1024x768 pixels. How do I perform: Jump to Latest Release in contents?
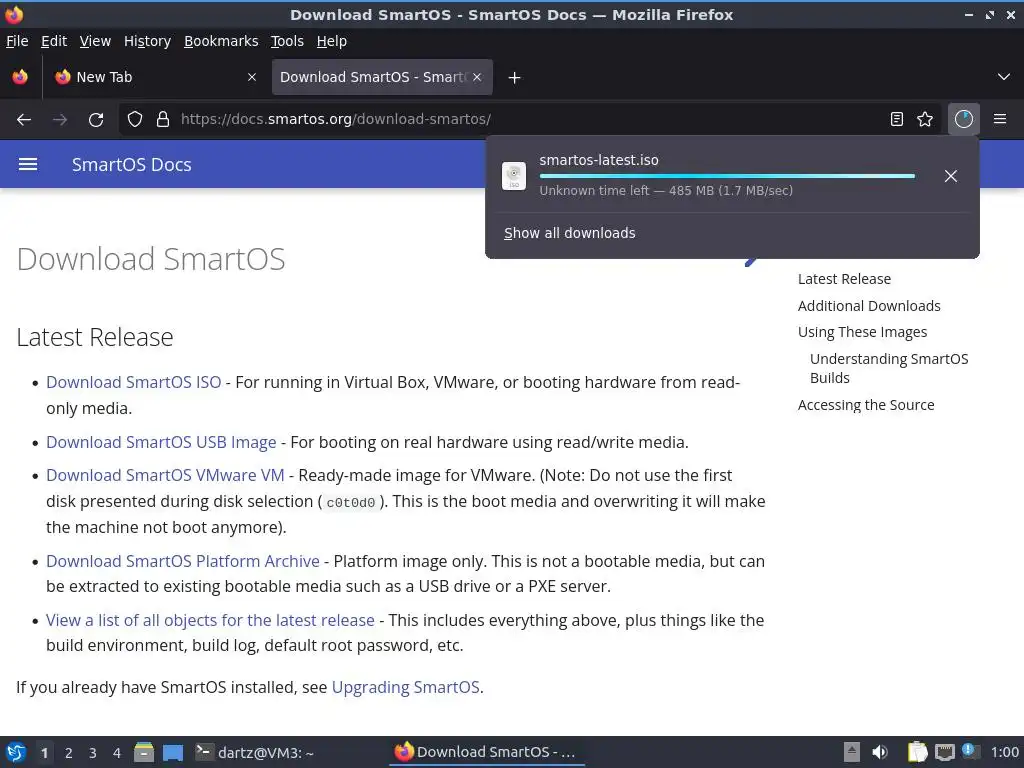(x=844, y=279)
